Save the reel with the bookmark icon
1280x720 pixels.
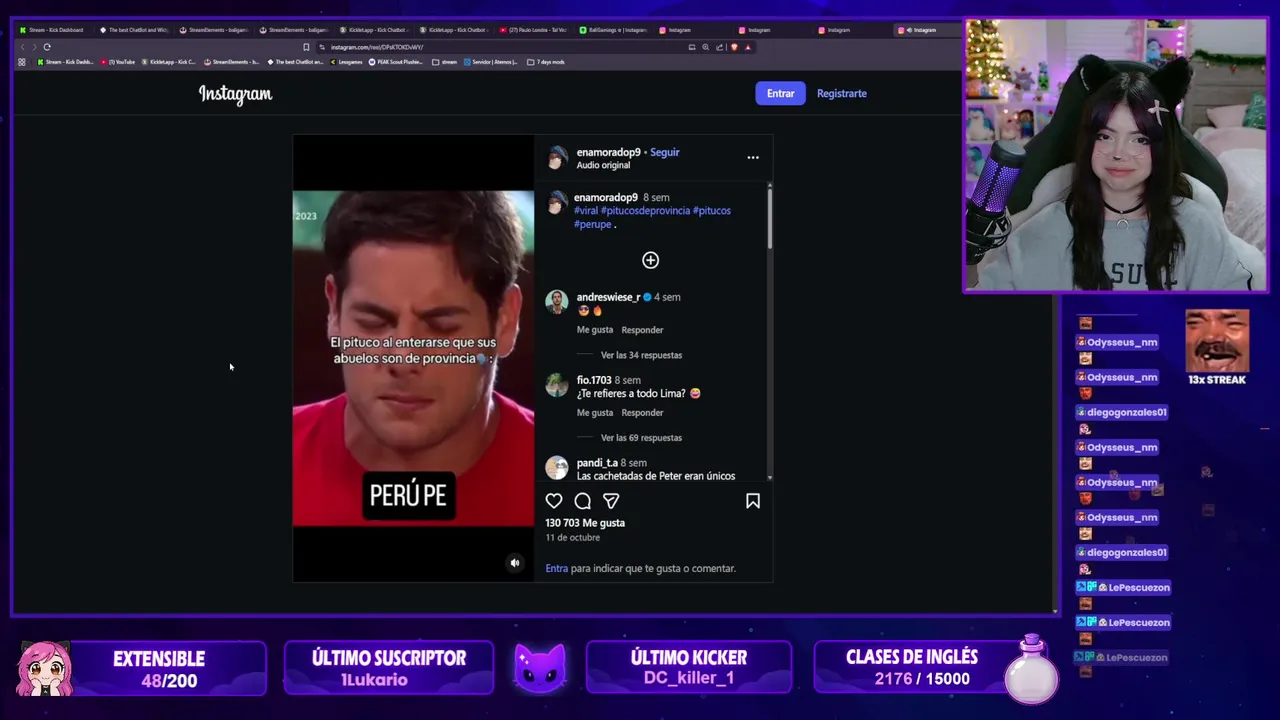click(753, 501)
